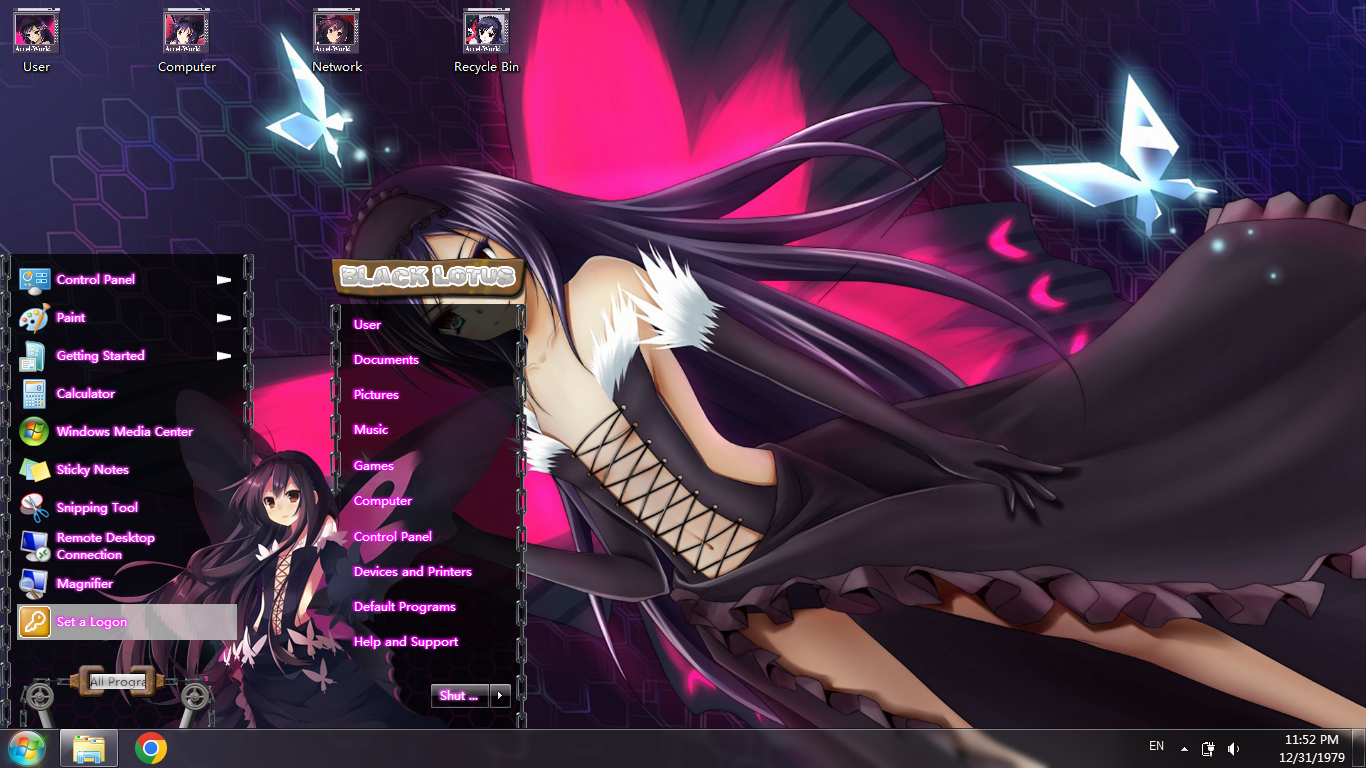Image resolution: width=1366 pixels, height=768 pixels.
Task: Click the EN language indicator
Action: click(1156, 746)
